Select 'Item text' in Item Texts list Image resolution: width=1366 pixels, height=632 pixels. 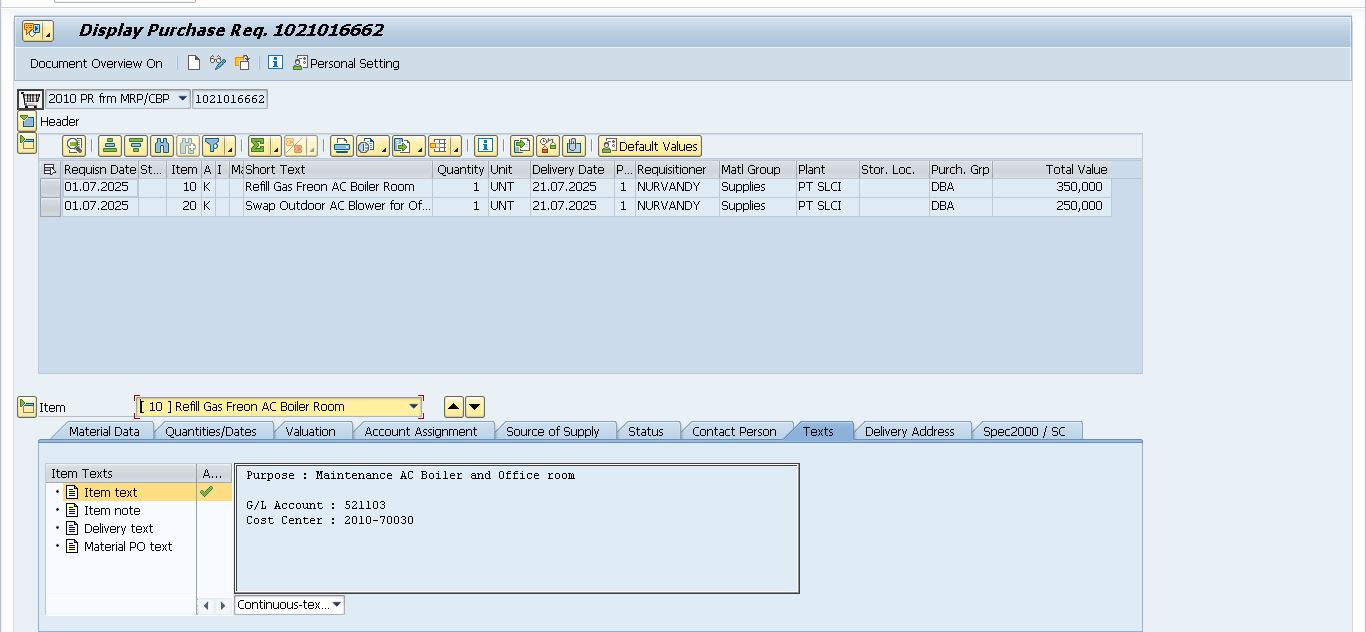pyautogui.click(x=111, y=492)
